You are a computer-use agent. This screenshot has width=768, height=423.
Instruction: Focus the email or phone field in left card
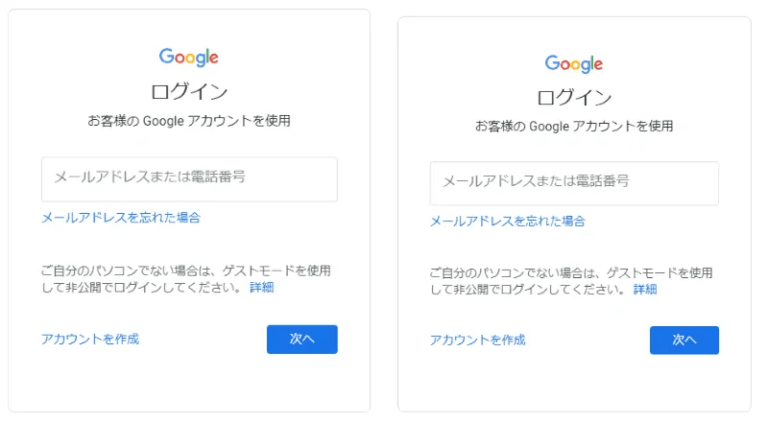(x=189, y=178)
